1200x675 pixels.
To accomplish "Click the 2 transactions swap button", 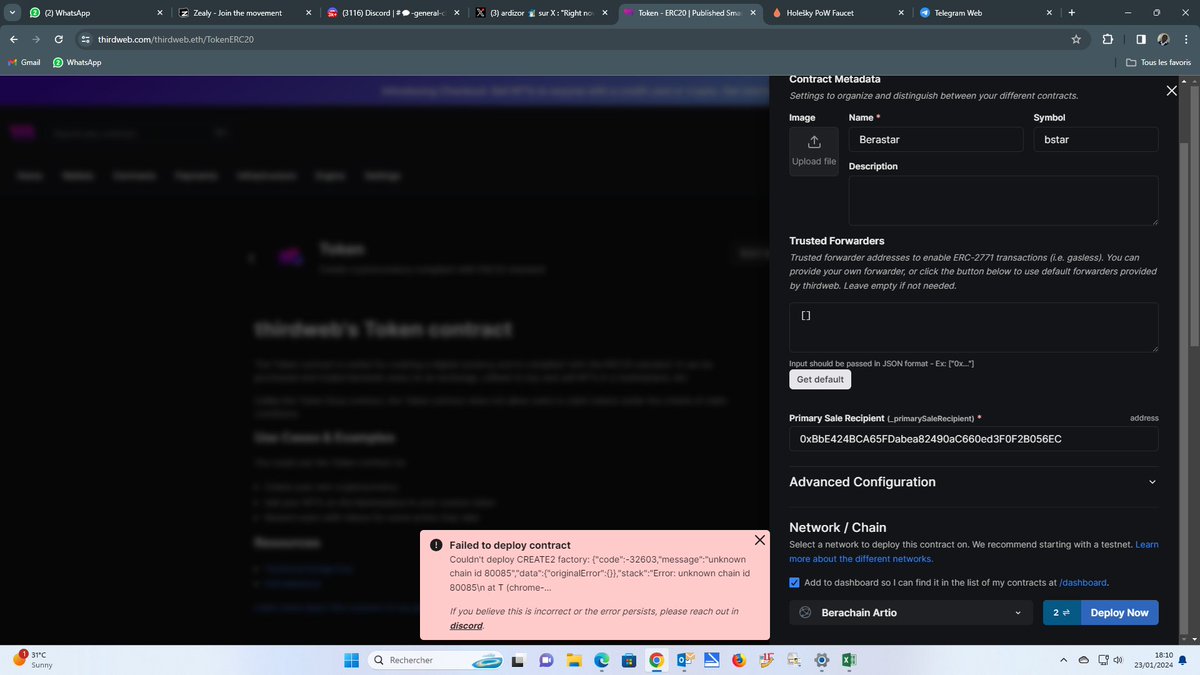I will (1061, 612).
